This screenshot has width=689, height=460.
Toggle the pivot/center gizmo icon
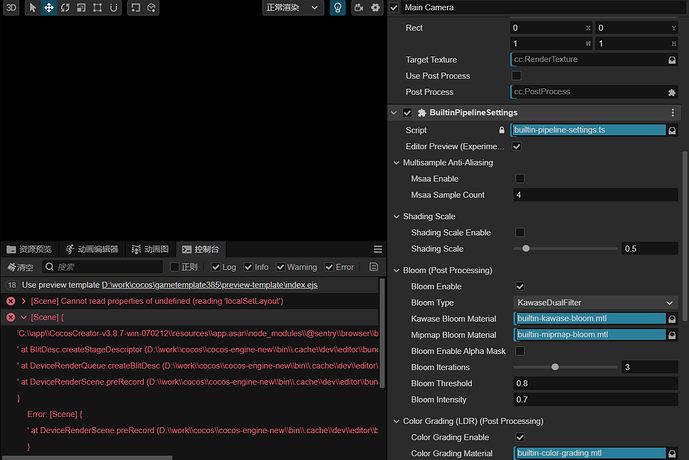pyautogui.click(x=135, y=7)
